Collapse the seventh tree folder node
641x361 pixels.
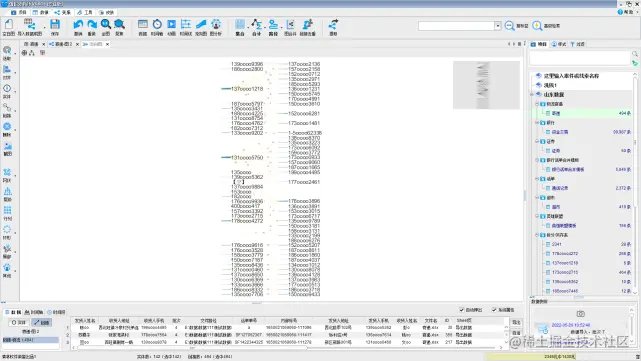point(537,216)
